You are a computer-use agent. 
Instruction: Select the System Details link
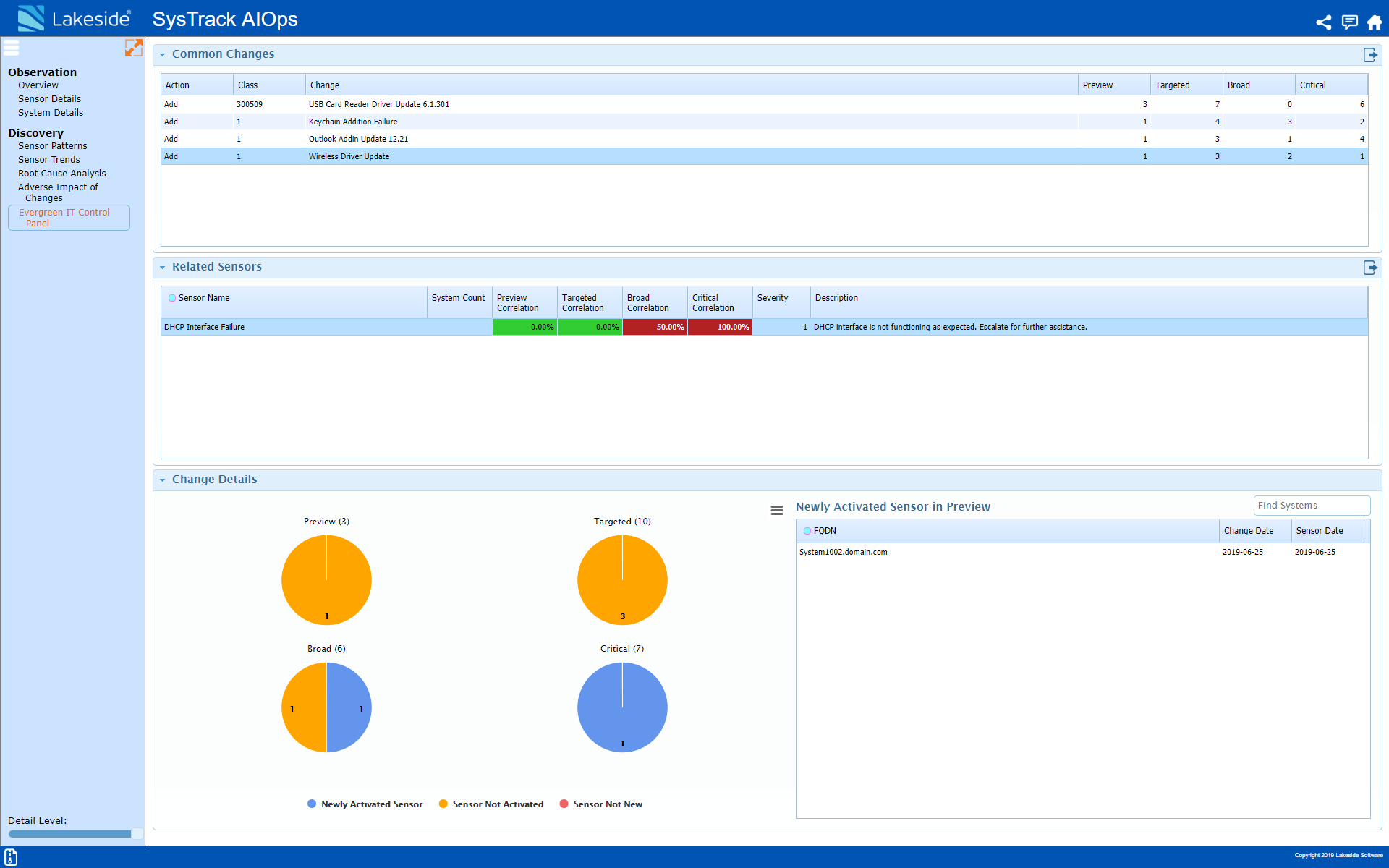[51, 112]
